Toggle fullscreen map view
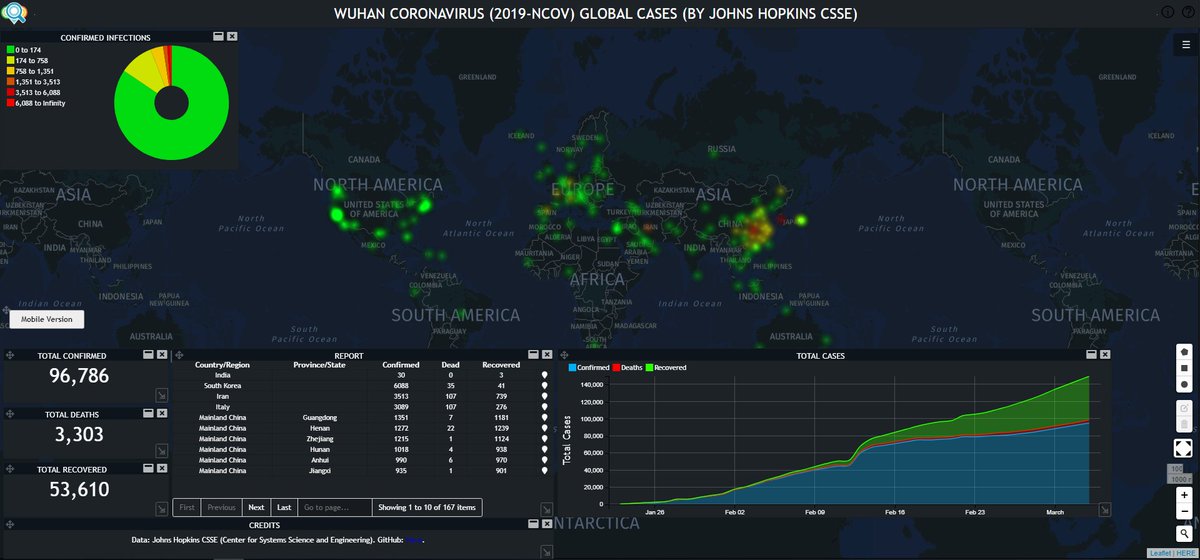The height and width of the screenshot is (560, 1200). pyautogui.click(x=1185, y=447)
